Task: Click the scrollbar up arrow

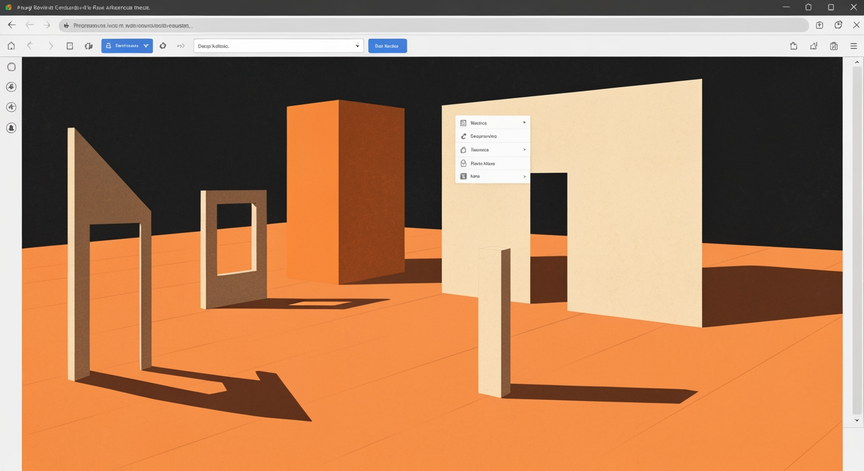Action: pos(856,62)
